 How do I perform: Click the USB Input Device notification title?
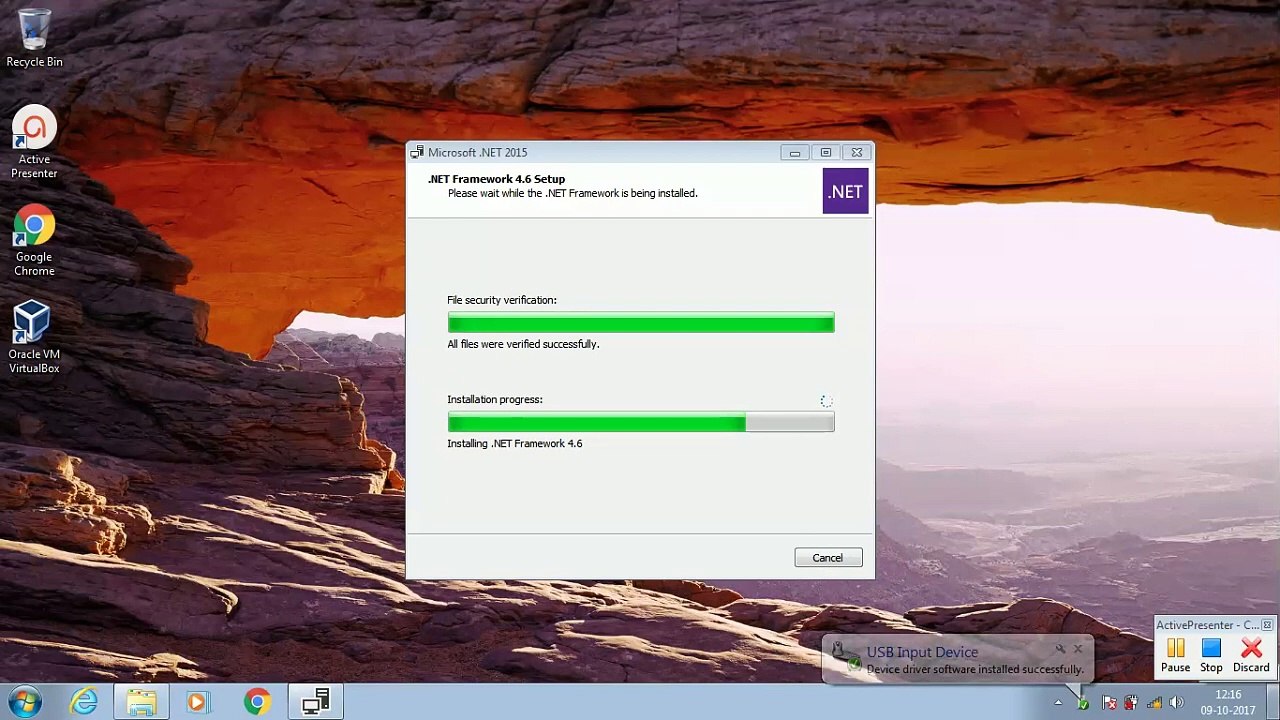coord(922,652)
